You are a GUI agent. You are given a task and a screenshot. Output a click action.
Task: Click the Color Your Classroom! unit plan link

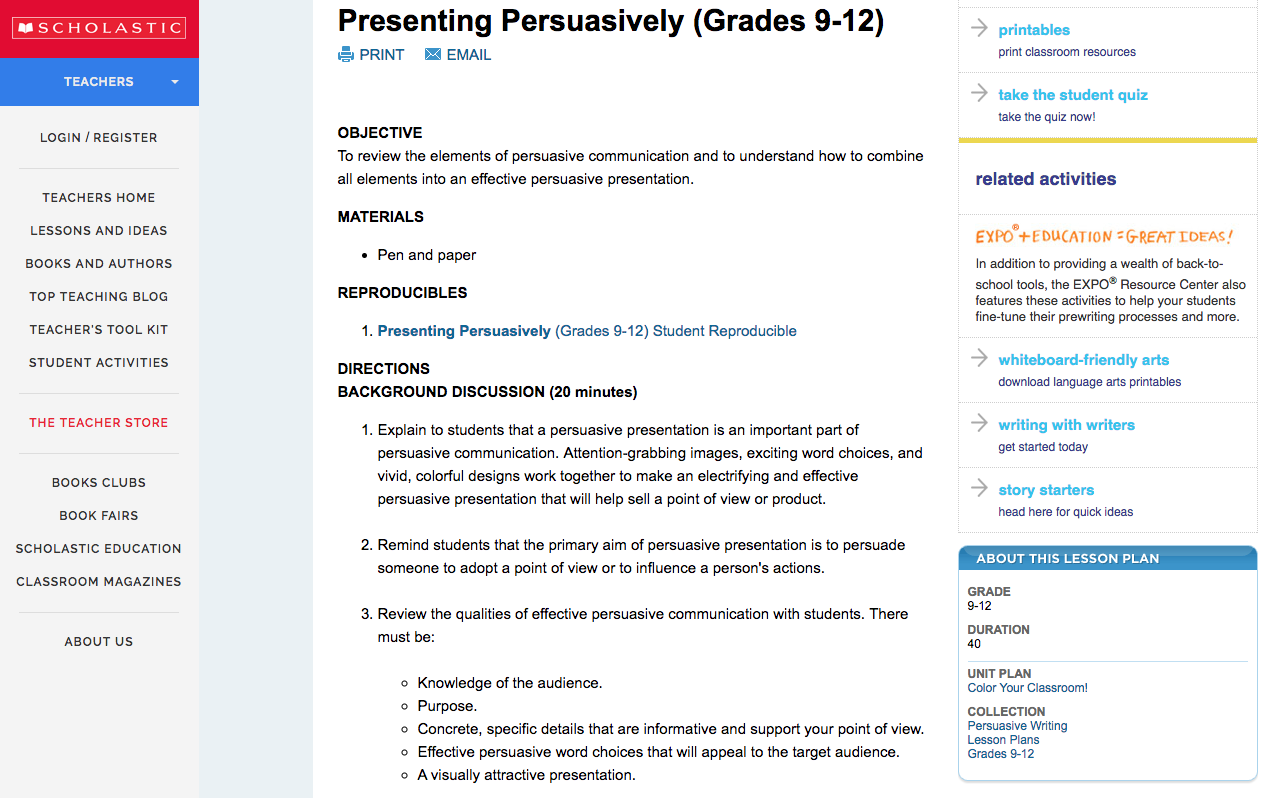point(1027,687)
